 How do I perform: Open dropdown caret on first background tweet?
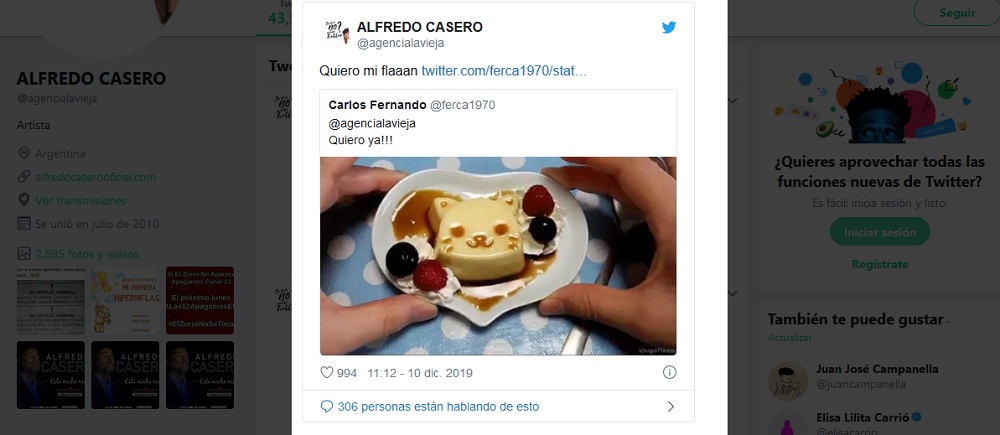733,101
